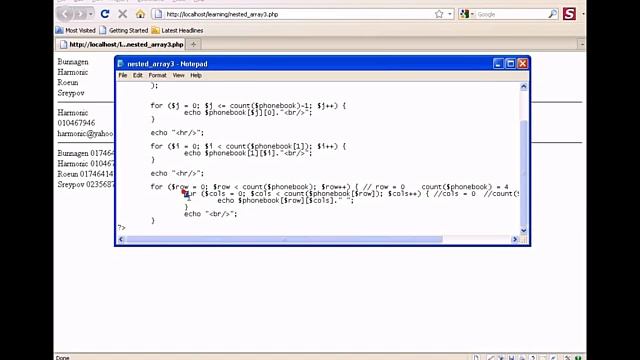Open Notepad's Format menu
The width and height of the screenshot is (640, 360).
click(x=158, y=76)
